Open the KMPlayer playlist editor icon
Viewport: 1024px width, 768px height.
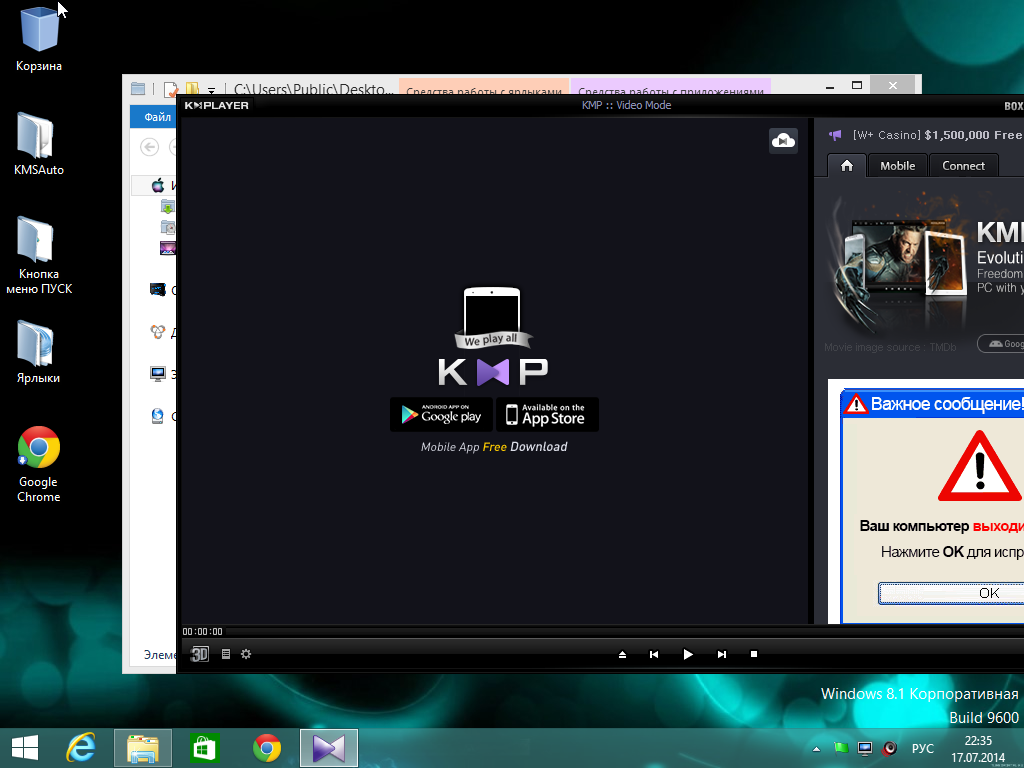(226, 654)
